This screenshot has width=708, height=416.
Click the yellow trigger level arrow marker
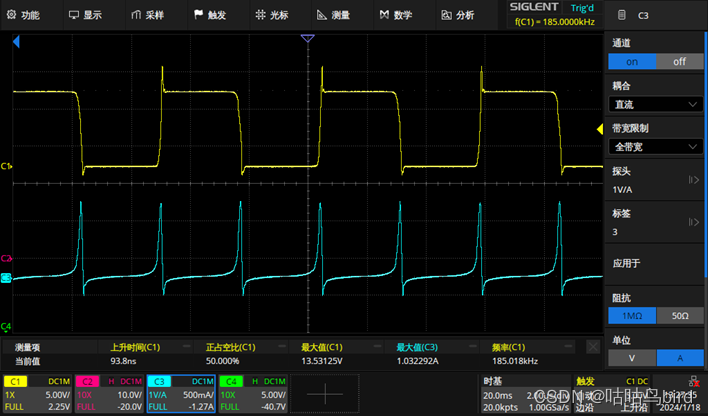point(600,130)
